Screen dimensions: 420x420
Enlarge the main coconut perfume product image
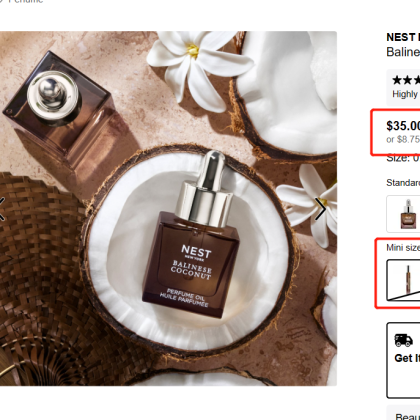pos(168,208)
